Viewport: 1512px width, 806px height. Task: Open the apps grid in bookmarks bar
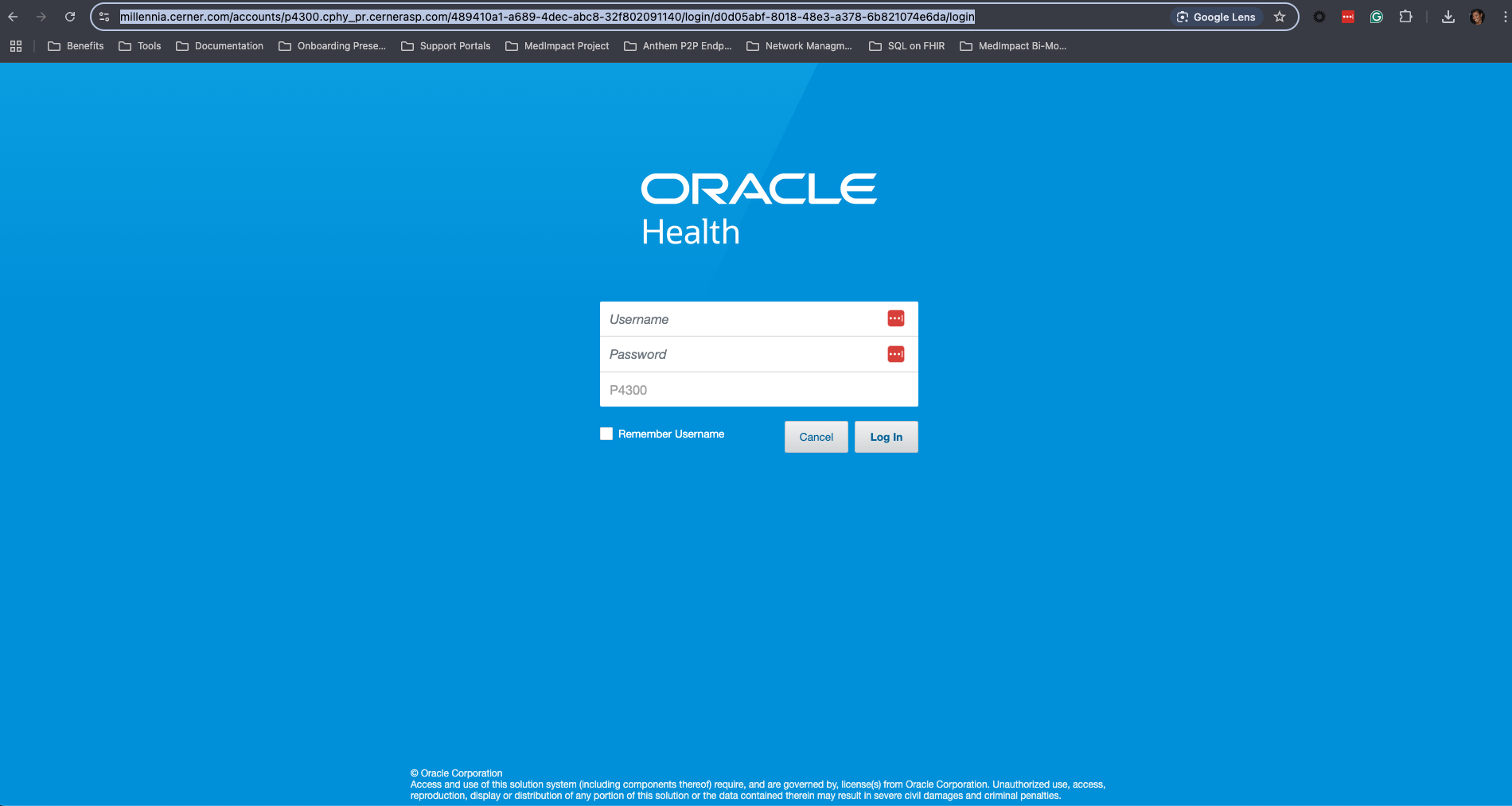coord(16,46)
